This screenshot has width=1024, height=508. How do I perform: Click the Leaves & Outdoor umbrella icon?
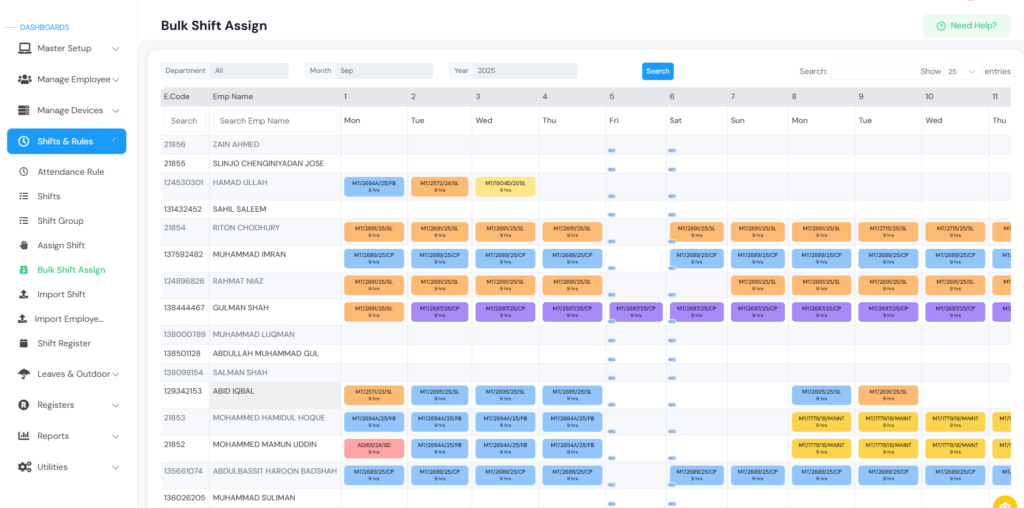[x=24, y=374]
